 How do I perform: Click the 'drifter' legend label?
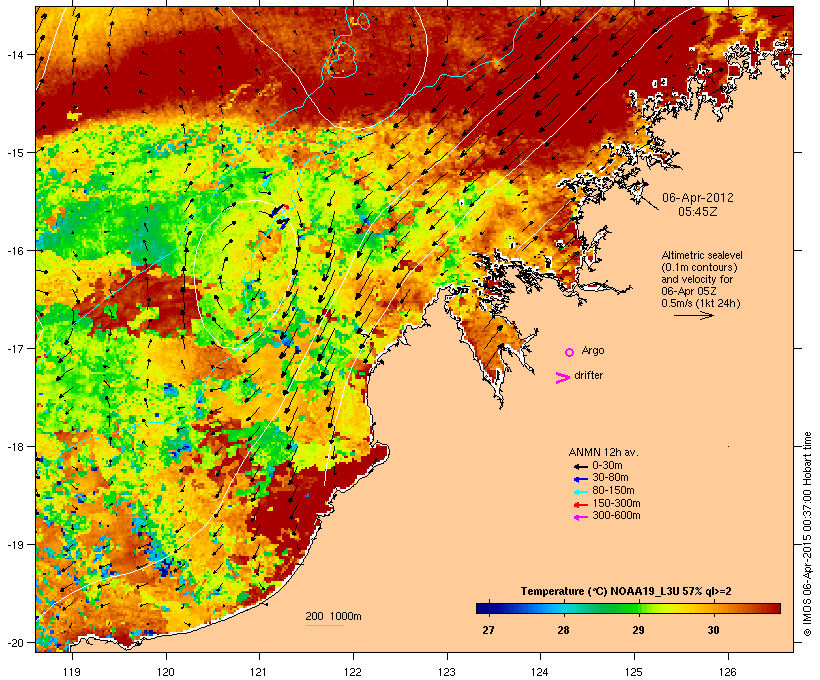[x=588, y=375]
